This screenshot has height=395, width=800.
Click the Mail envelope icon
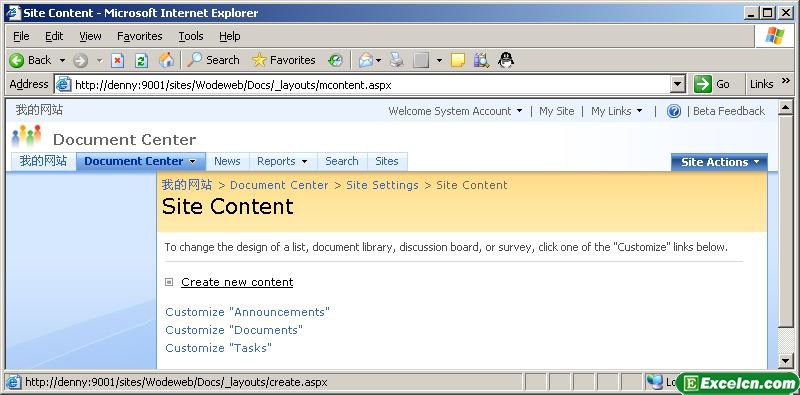point(365,61)
